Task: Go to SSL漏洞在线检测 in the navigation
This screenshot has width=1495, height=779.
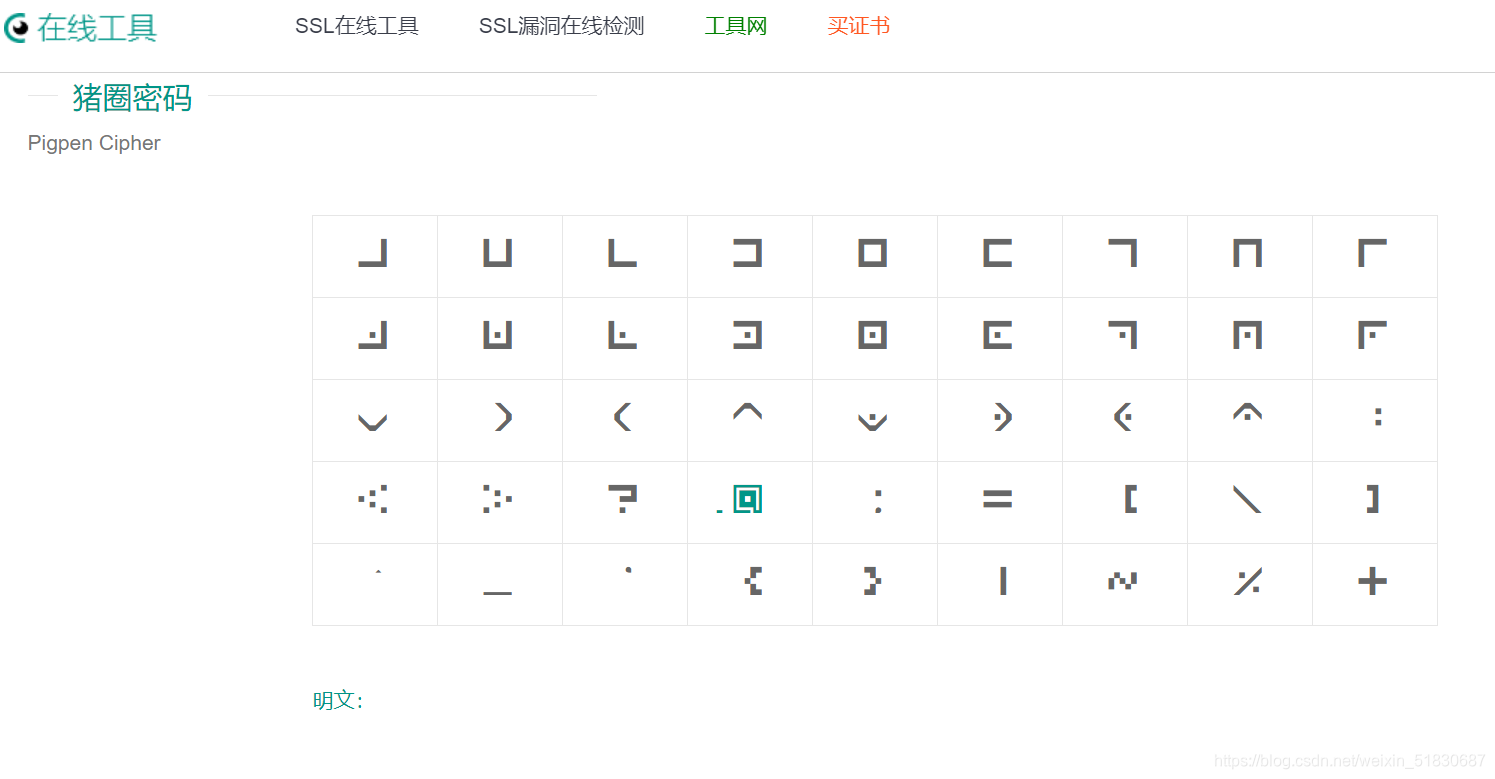Action: (x=562, y=27)
